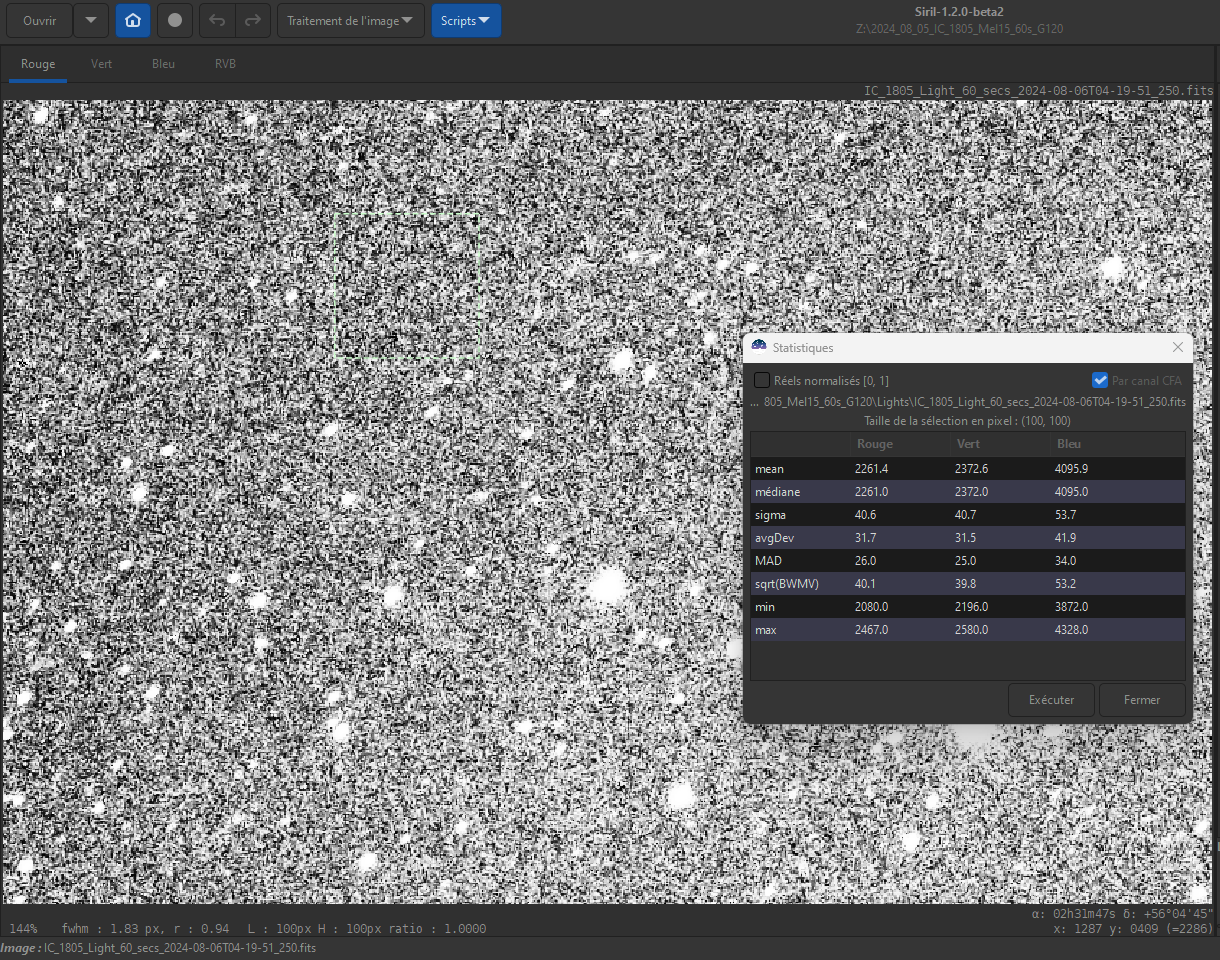The image size is (1220, 960).
Task: Select the sqrt(BWMV) row label
Action: (x=787, y=584)
